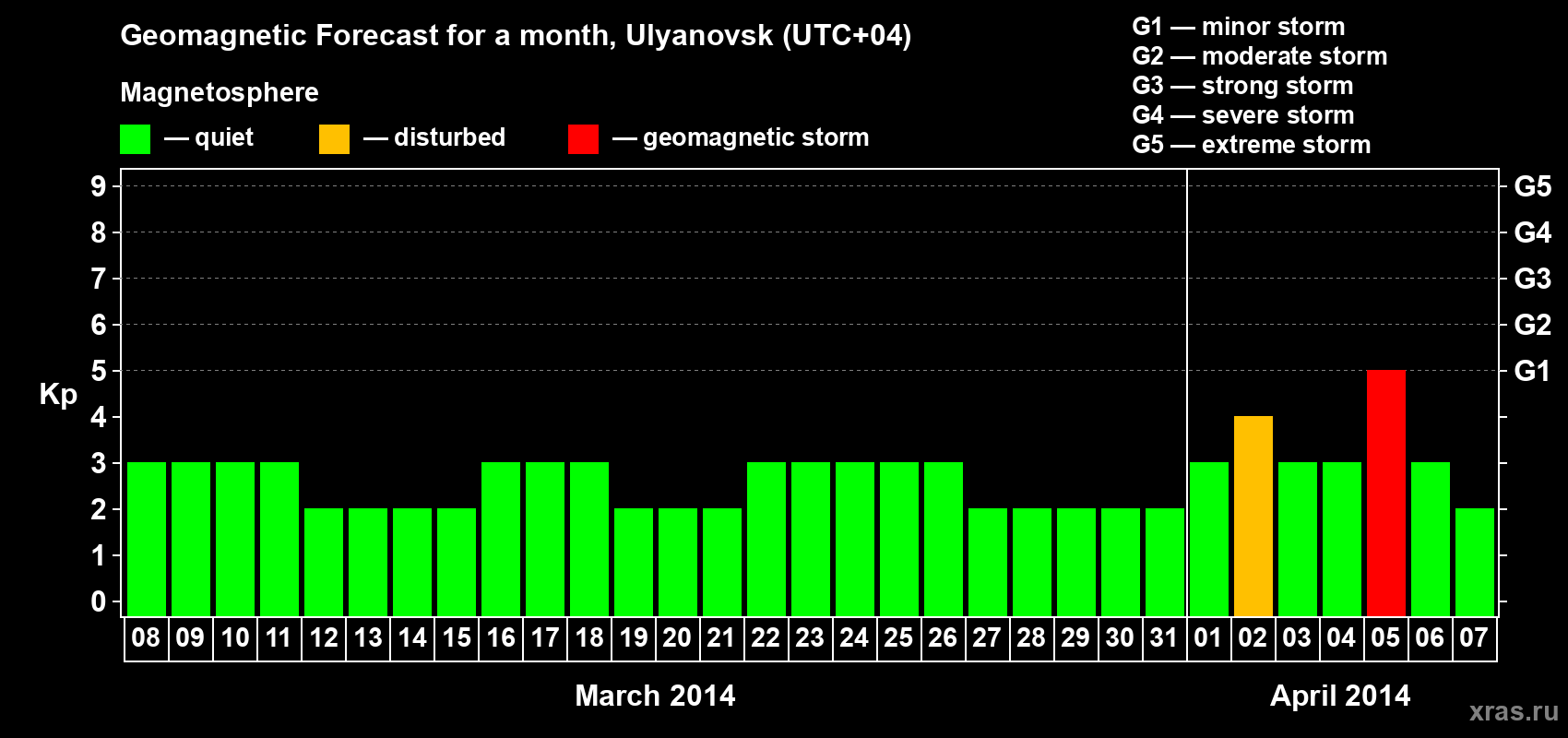Click date label 11 on the axis
The height and width of the screenshot is (738, 1568).
[279, 637]
